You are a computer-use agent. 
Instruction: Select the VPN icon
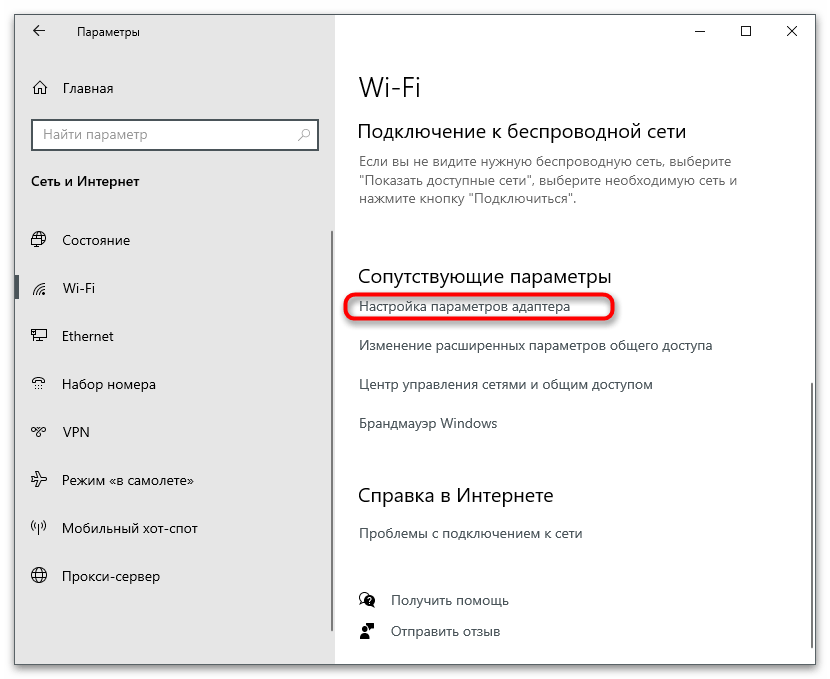39,432
